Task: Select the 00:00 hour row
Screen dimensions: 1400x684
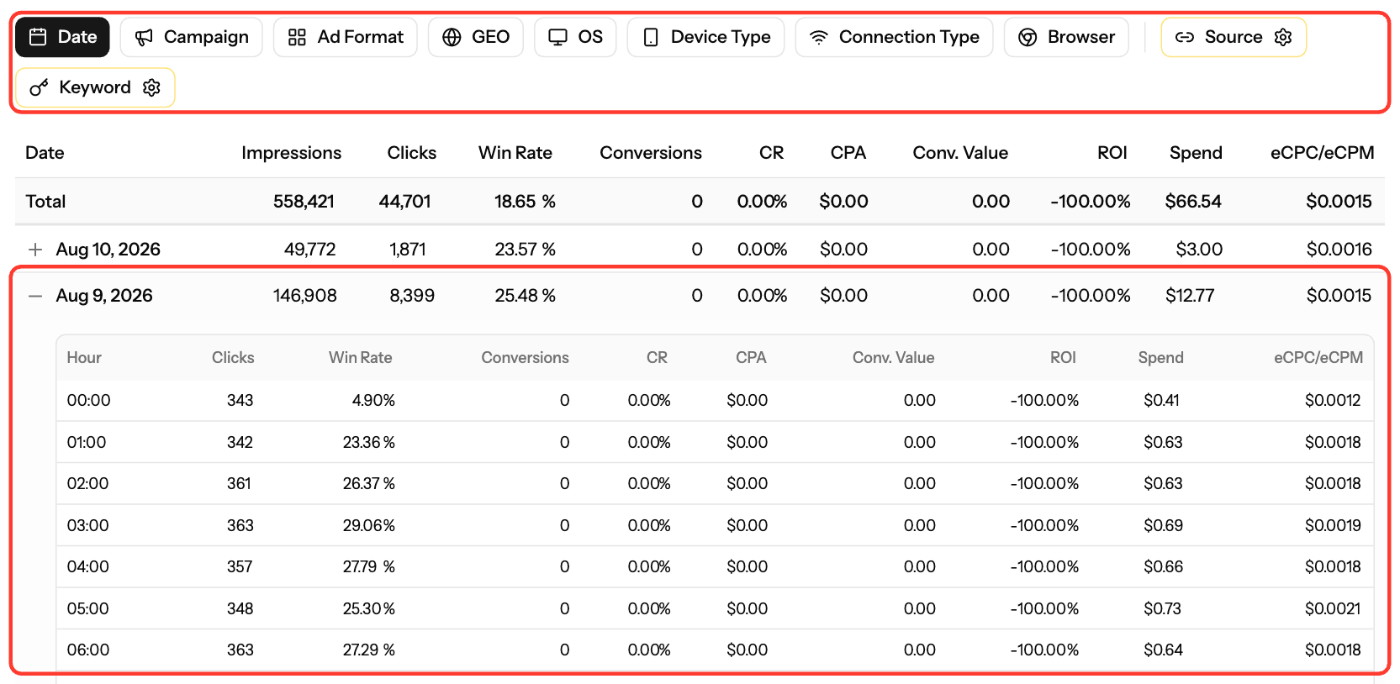Action: [x=714, y=401]
